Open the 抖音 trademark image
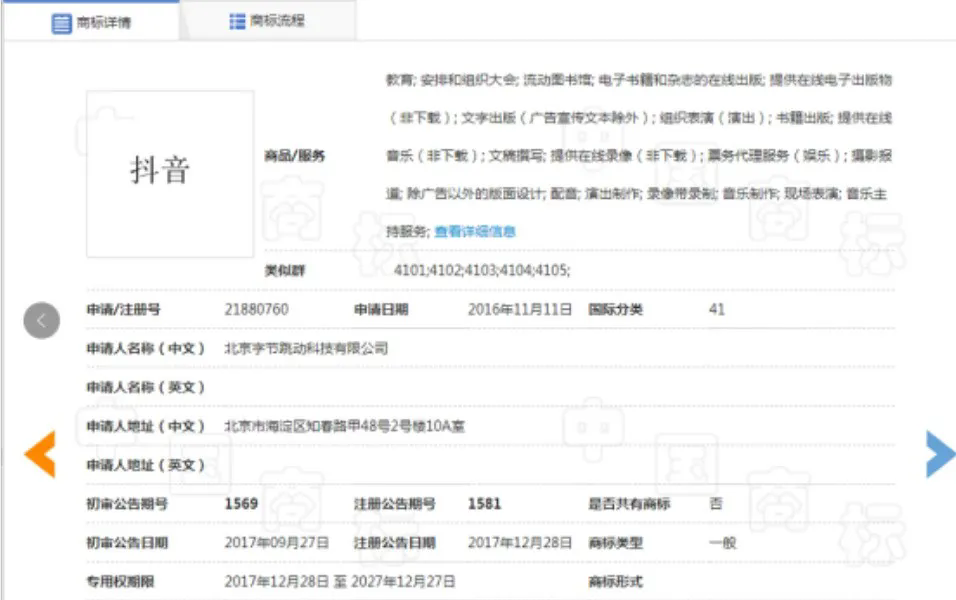Viewport: 956px width, 600px height. coord(170,174)
